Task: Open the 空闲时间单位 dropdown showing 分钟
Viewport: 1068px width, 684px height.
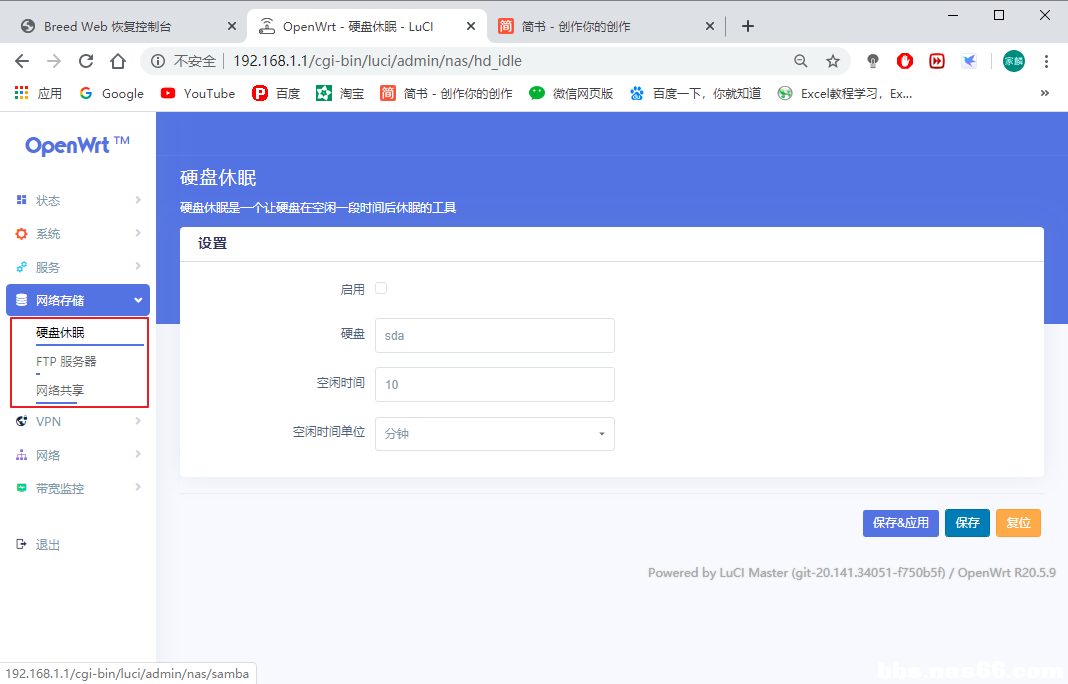Action: click(x=494, y=434)
